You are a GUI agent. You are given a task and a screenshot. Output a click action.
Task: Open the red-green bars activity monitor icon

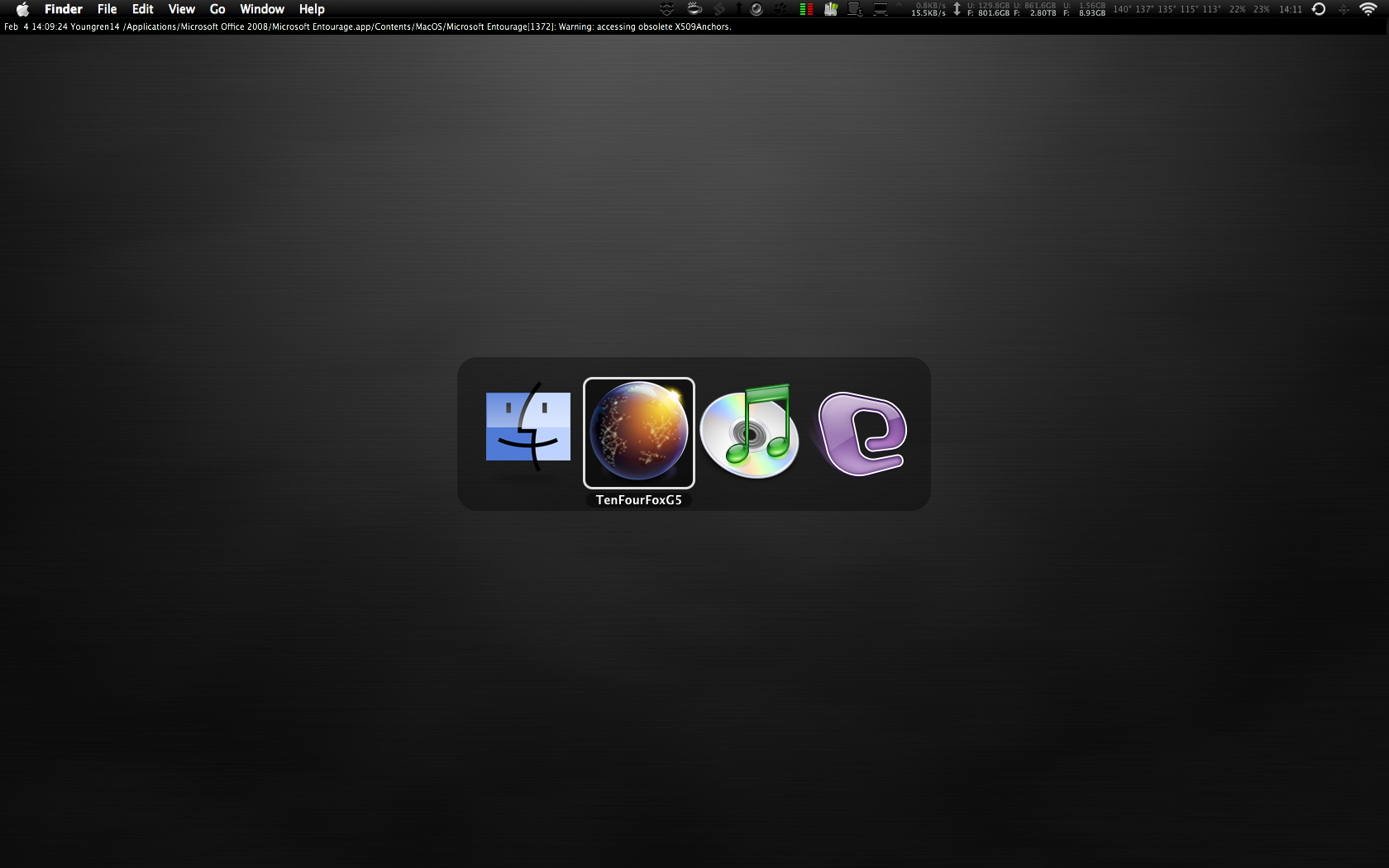click(806, 9)
